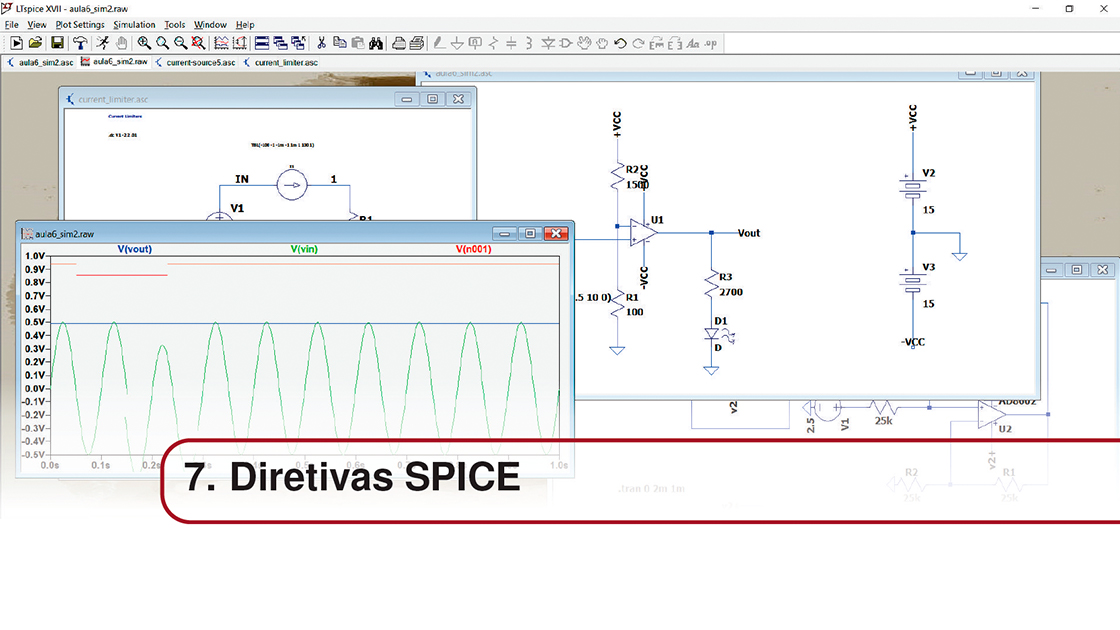Screen dimensions: 1120x630
Task: Maximize the current_limiter.asc window
Action: coord(433,99)
